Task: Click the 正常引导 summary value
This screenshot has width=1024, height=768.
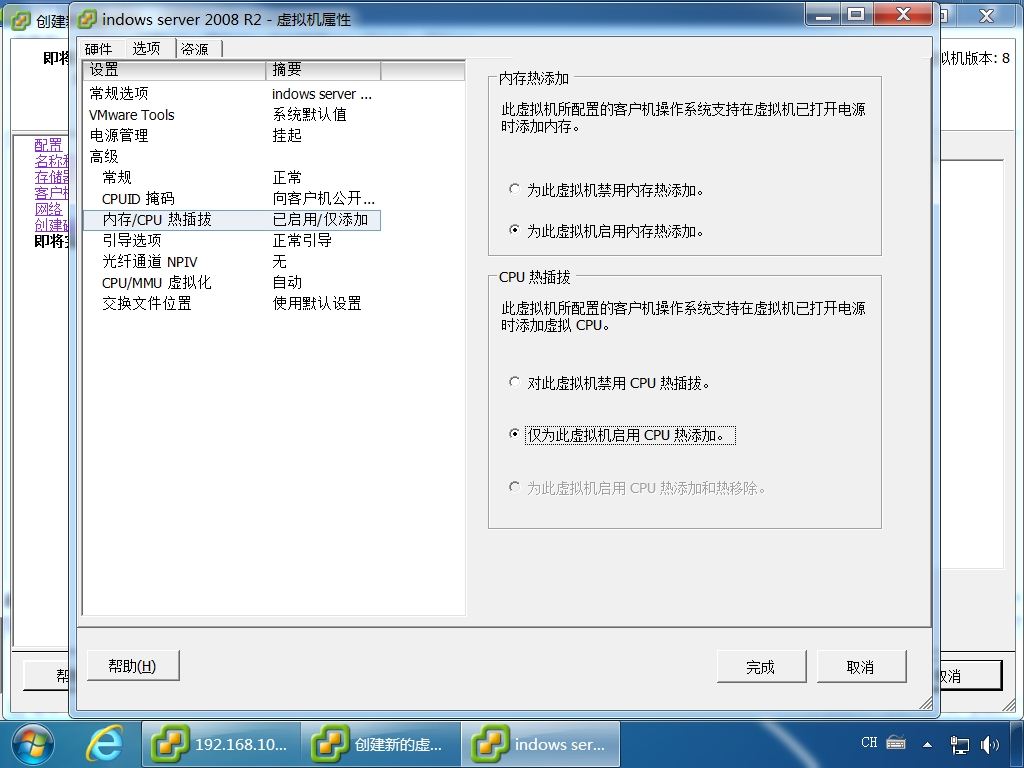Action: [302, 240]
